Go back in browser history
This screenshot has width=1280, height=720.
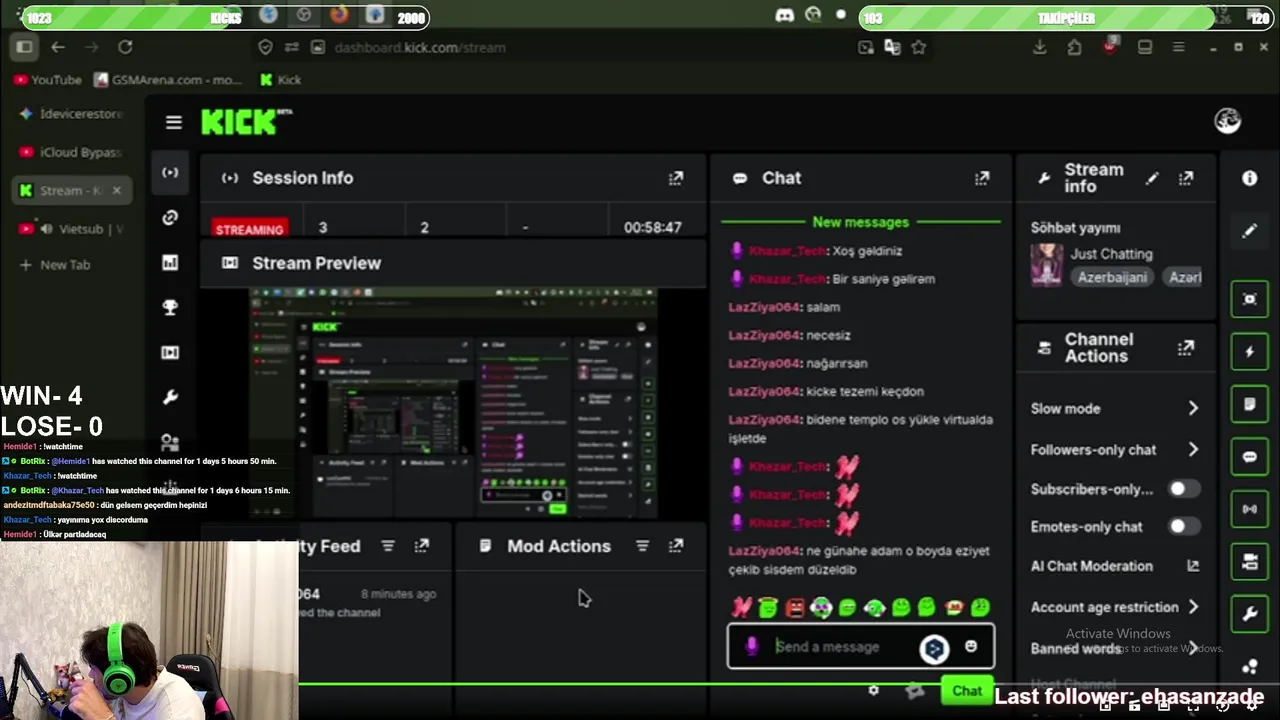click(58, 47)
